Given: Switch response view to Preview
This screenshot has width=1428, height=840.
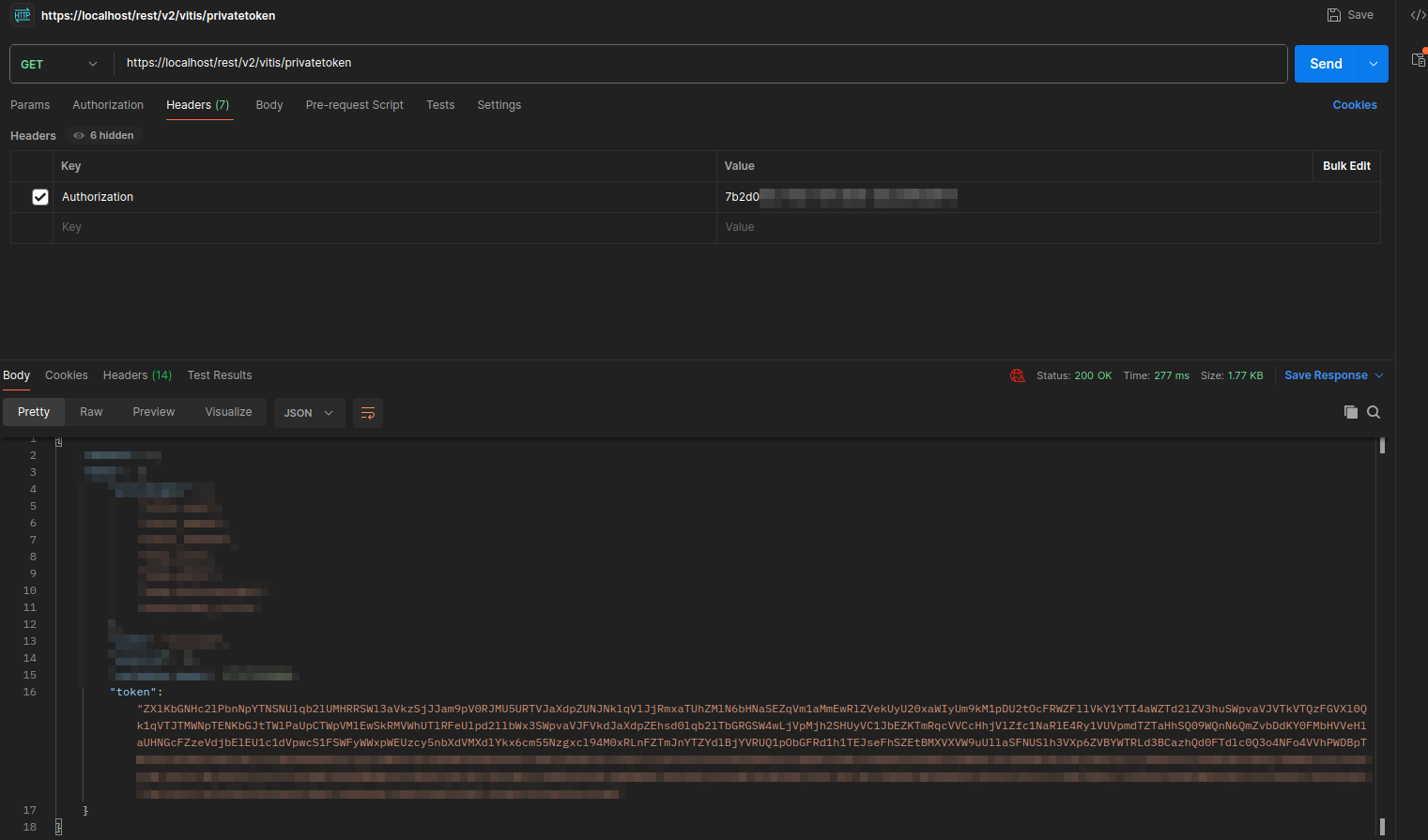Looking at the screenshot, I should tap(154, 412).
